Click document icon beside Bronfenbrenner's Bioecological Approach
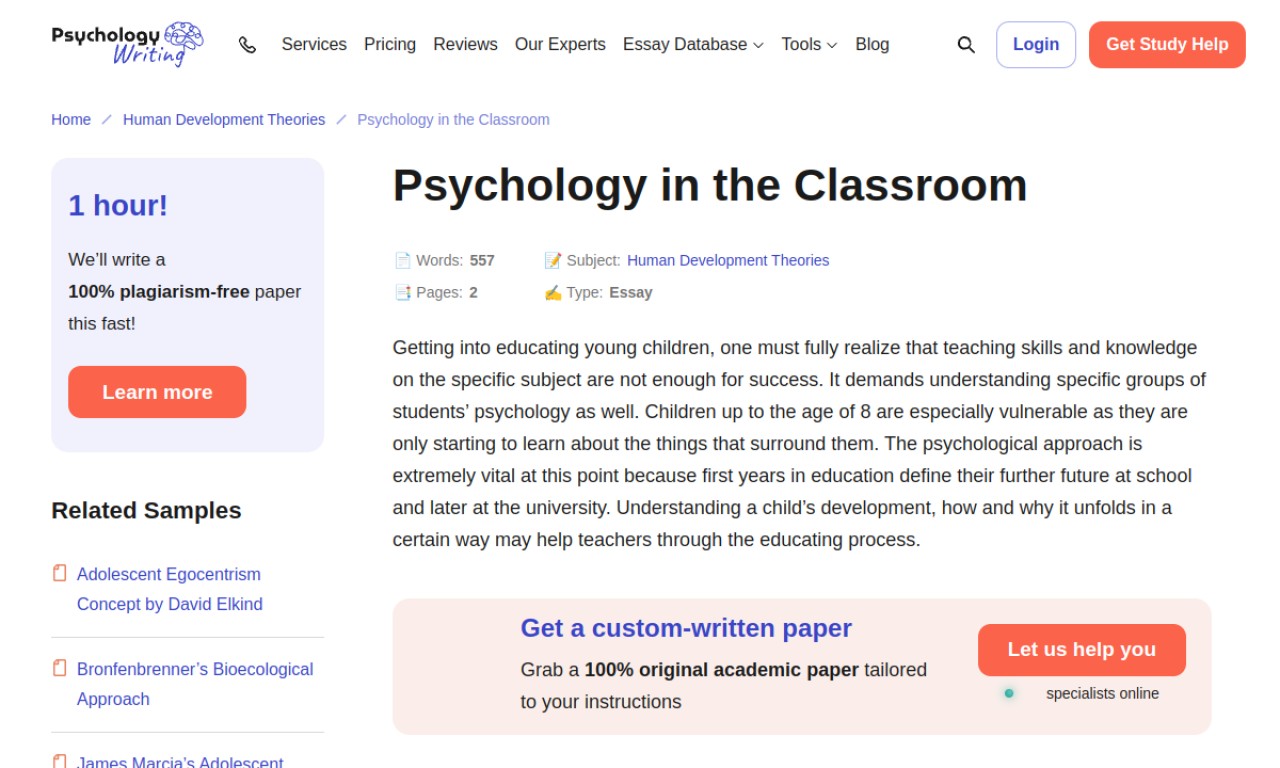This screenshot has width=1280, height=768. 60,668
